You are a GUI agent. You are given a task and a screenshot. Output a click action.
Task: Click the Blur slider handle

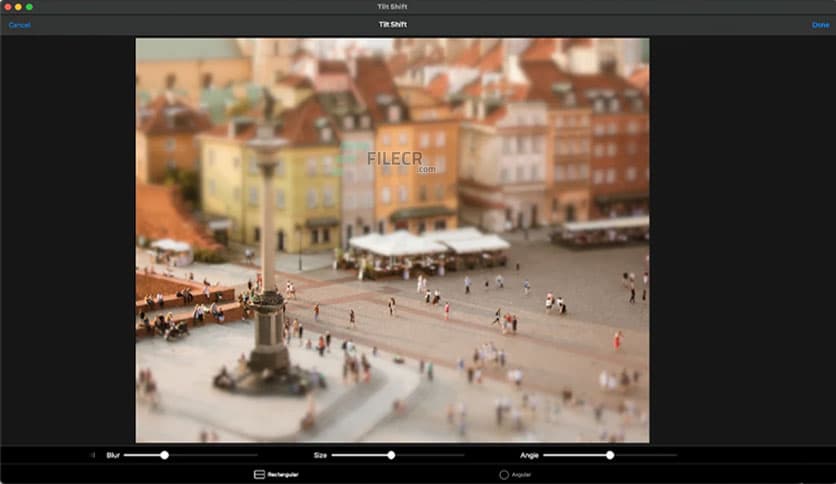pos(164,455)
